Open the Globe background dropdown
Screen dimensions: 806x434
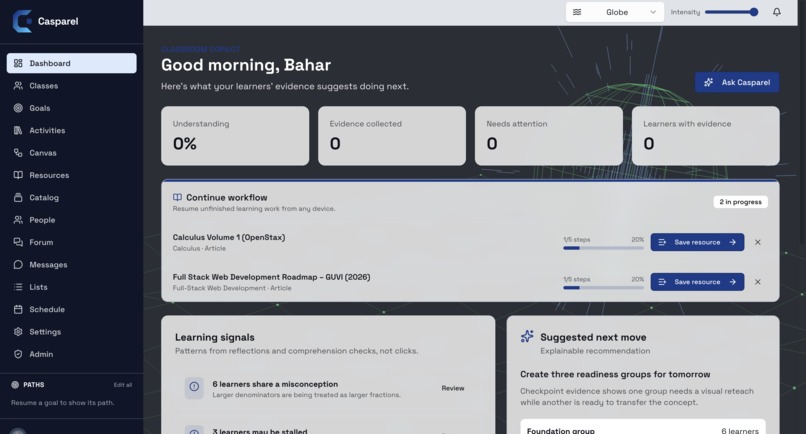pyautogui.click(x=615, y=12)
